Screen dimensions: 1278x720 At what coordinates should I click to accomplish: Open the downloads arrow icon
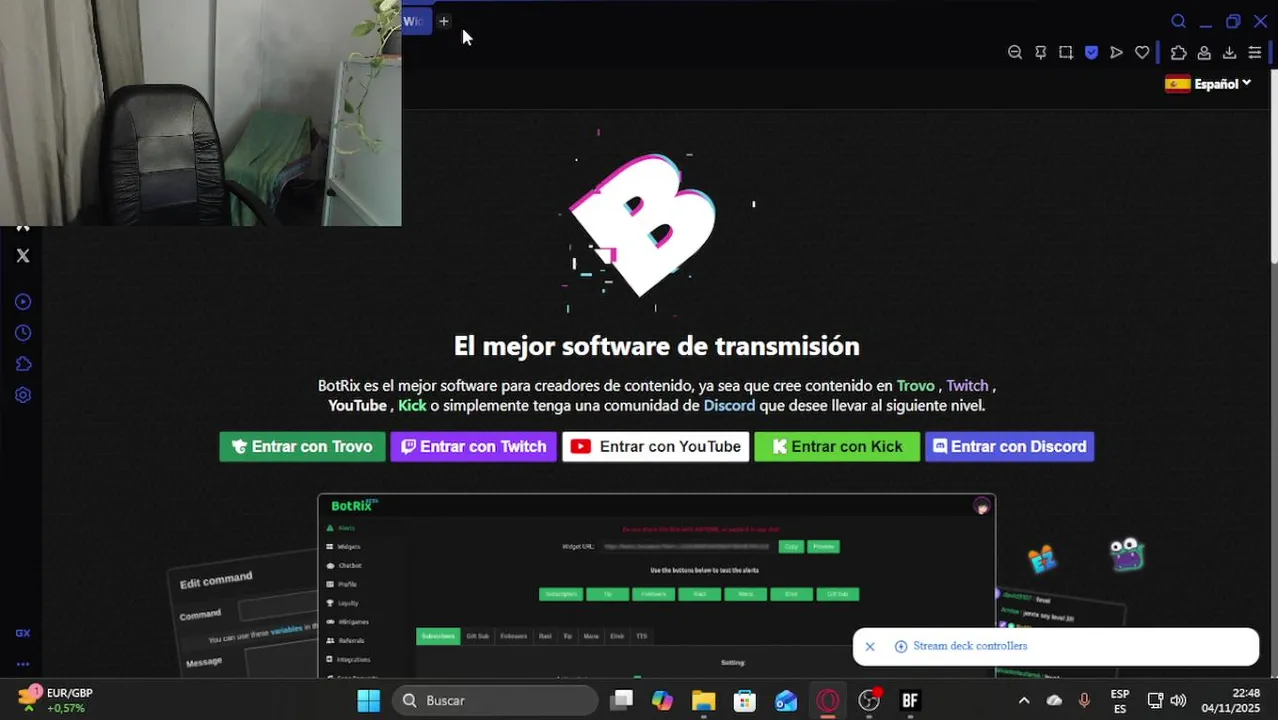tap(1230, 53)
